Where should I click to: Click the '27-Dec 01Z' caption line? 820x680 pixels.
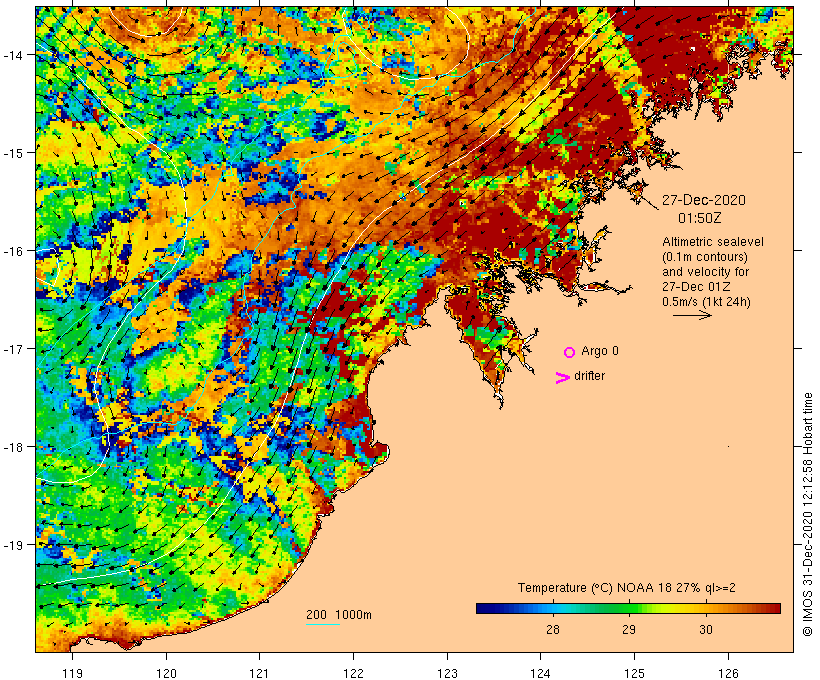point(696,287)
